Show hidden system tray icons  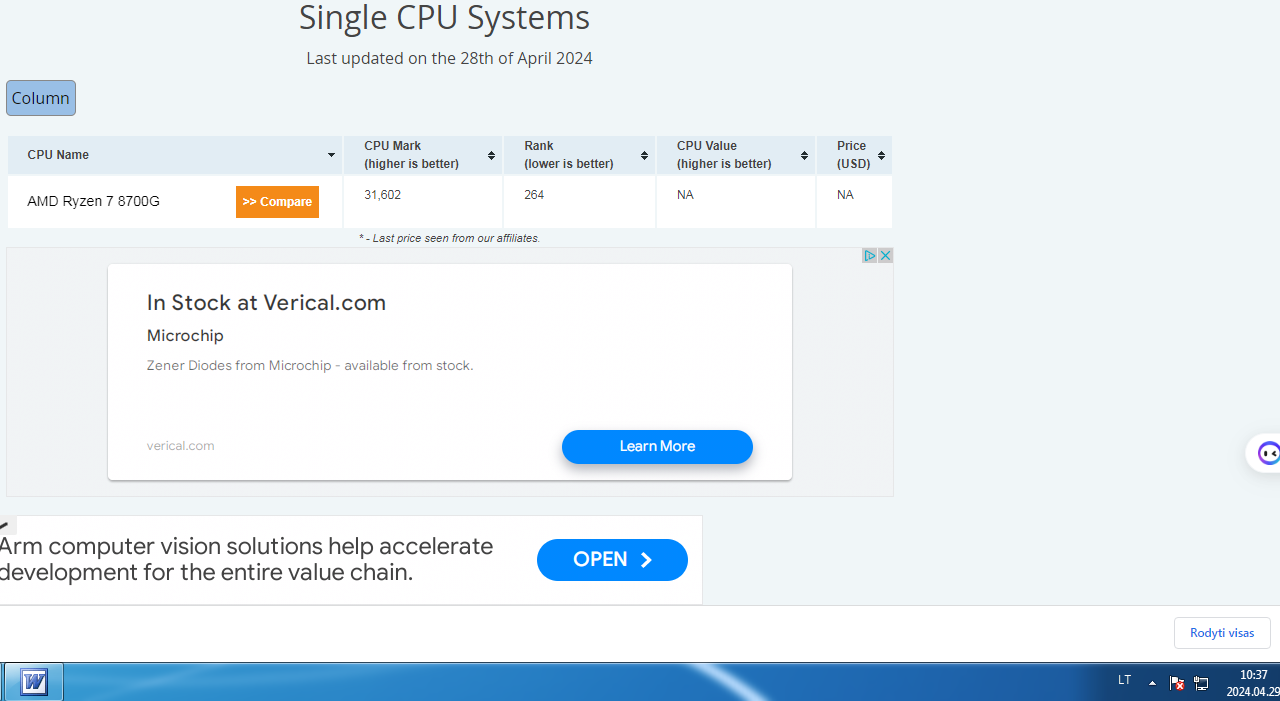[x=1152, y=683]
